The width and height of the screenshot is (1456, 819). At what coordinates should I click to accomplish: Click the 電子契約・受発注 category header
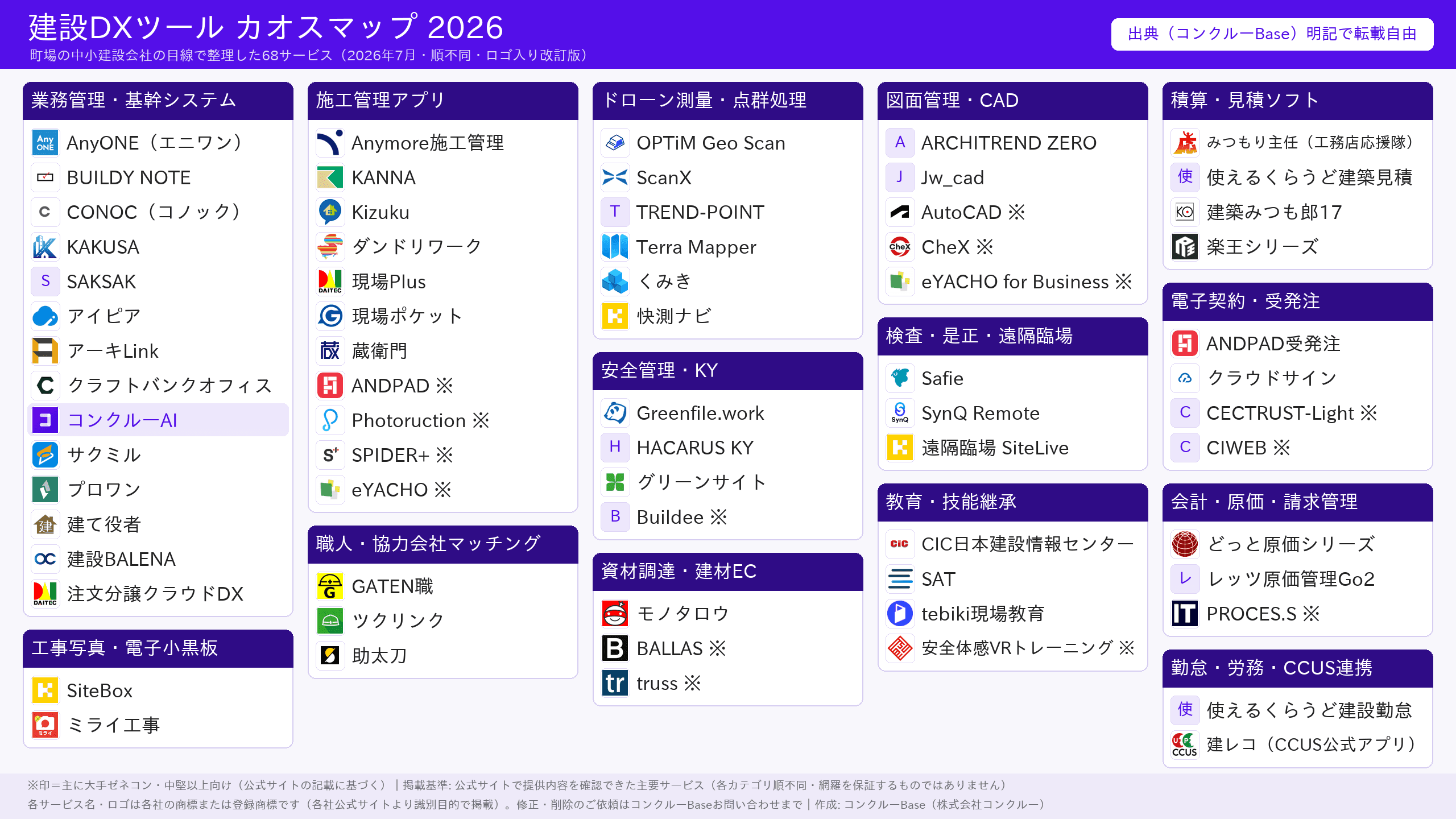point(1298,301)
